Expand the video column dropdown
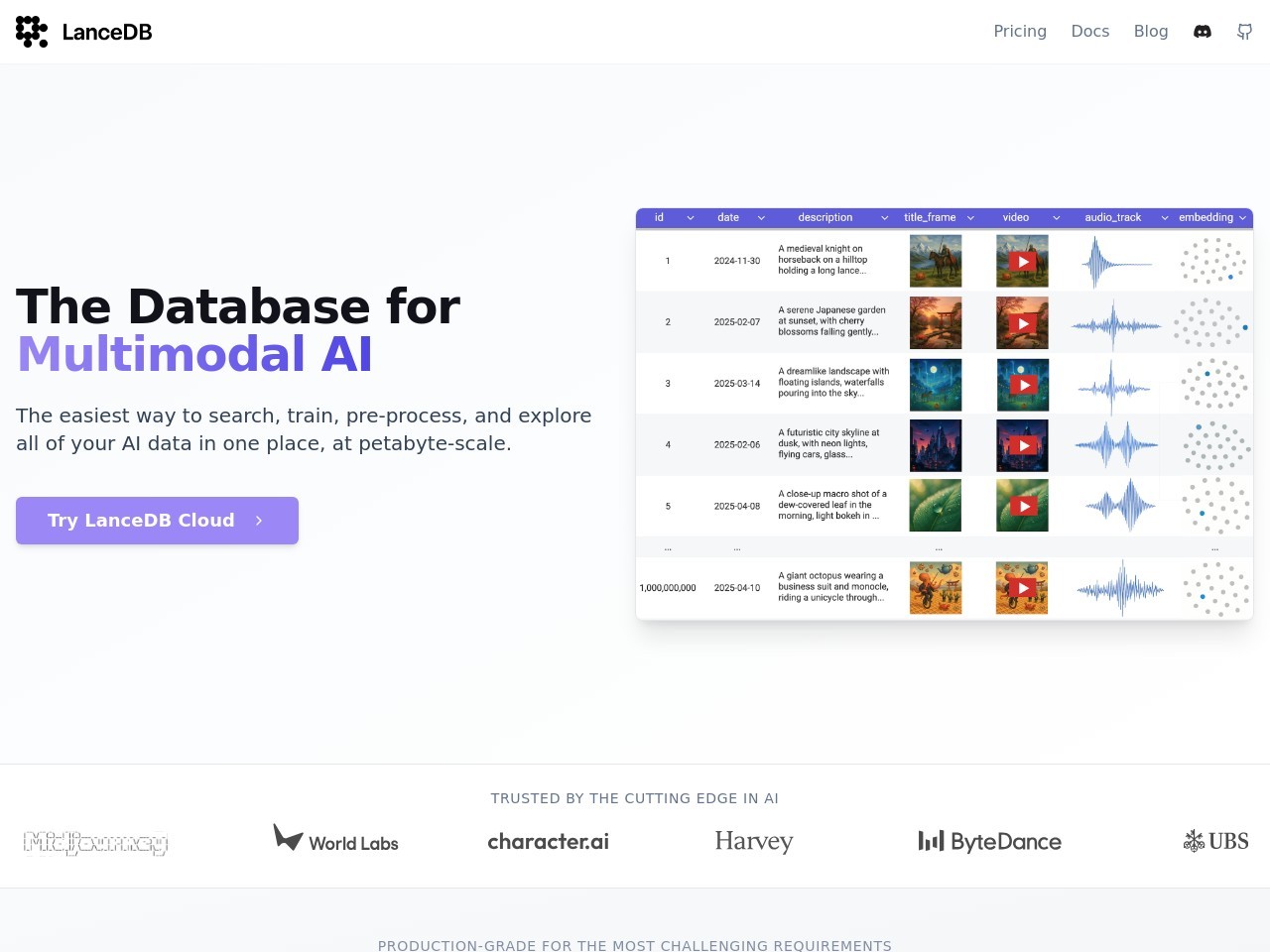Image resolution: width=1270 pixels, height=952 pixels. tap(1056, 218)
